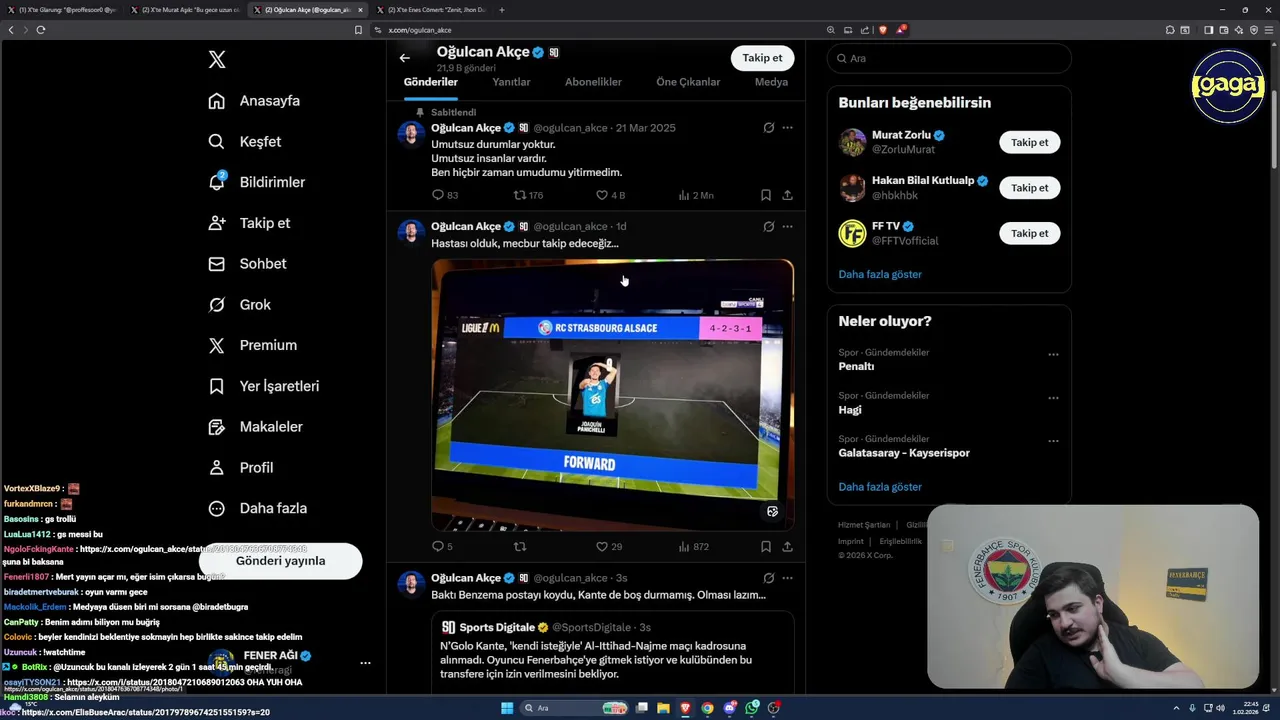Image resolution: width=1280 pixels, height=720 pixels.
Task: Open more options on 'Baktı Benzema' post
Action: point(787,578)
